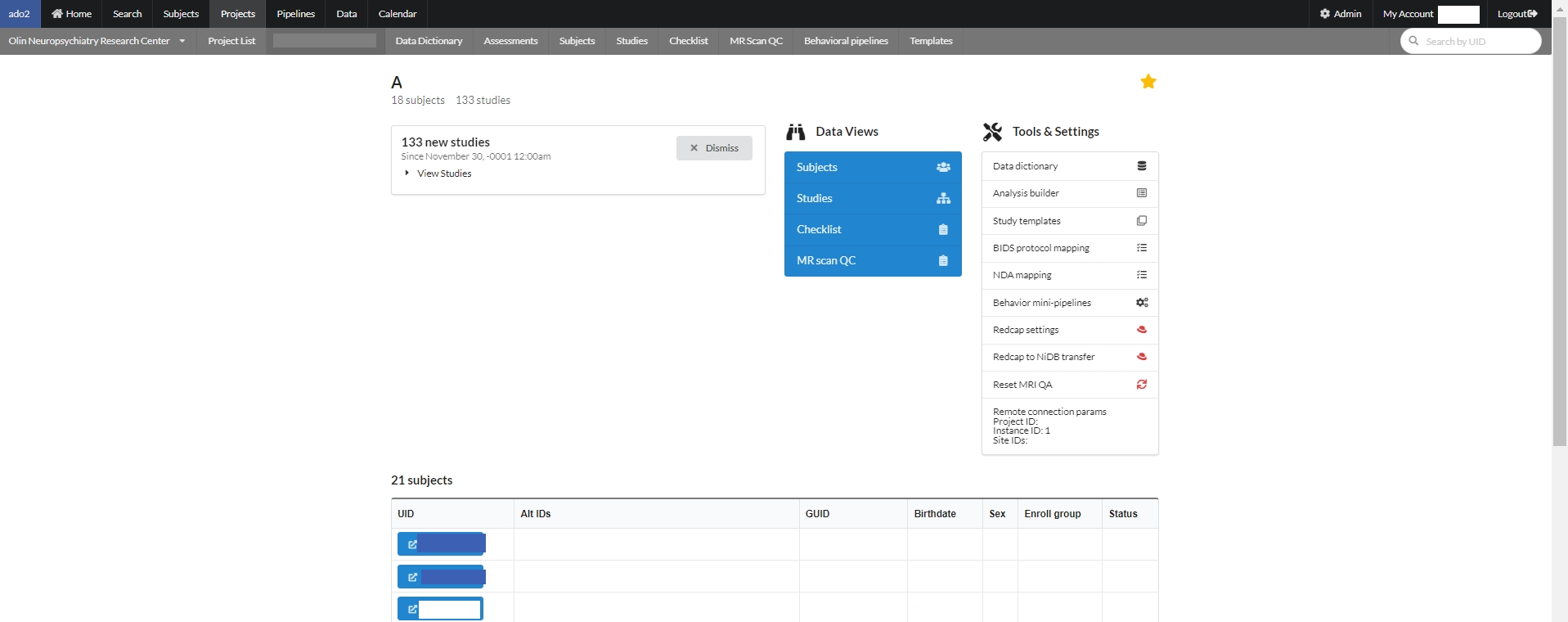The height and width of the screenshot is (622, 1568).
Task: Click the Study templates copy icon
Action: coord(1141,221)
